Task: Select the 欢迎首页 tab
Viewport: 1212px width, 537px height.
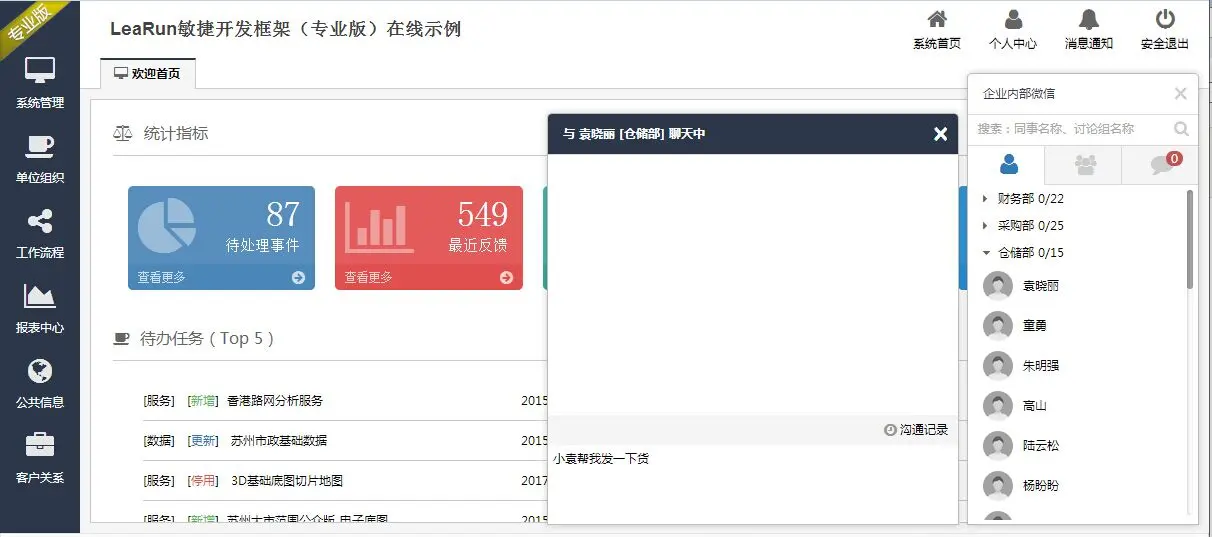Action: tap(148, 74)
